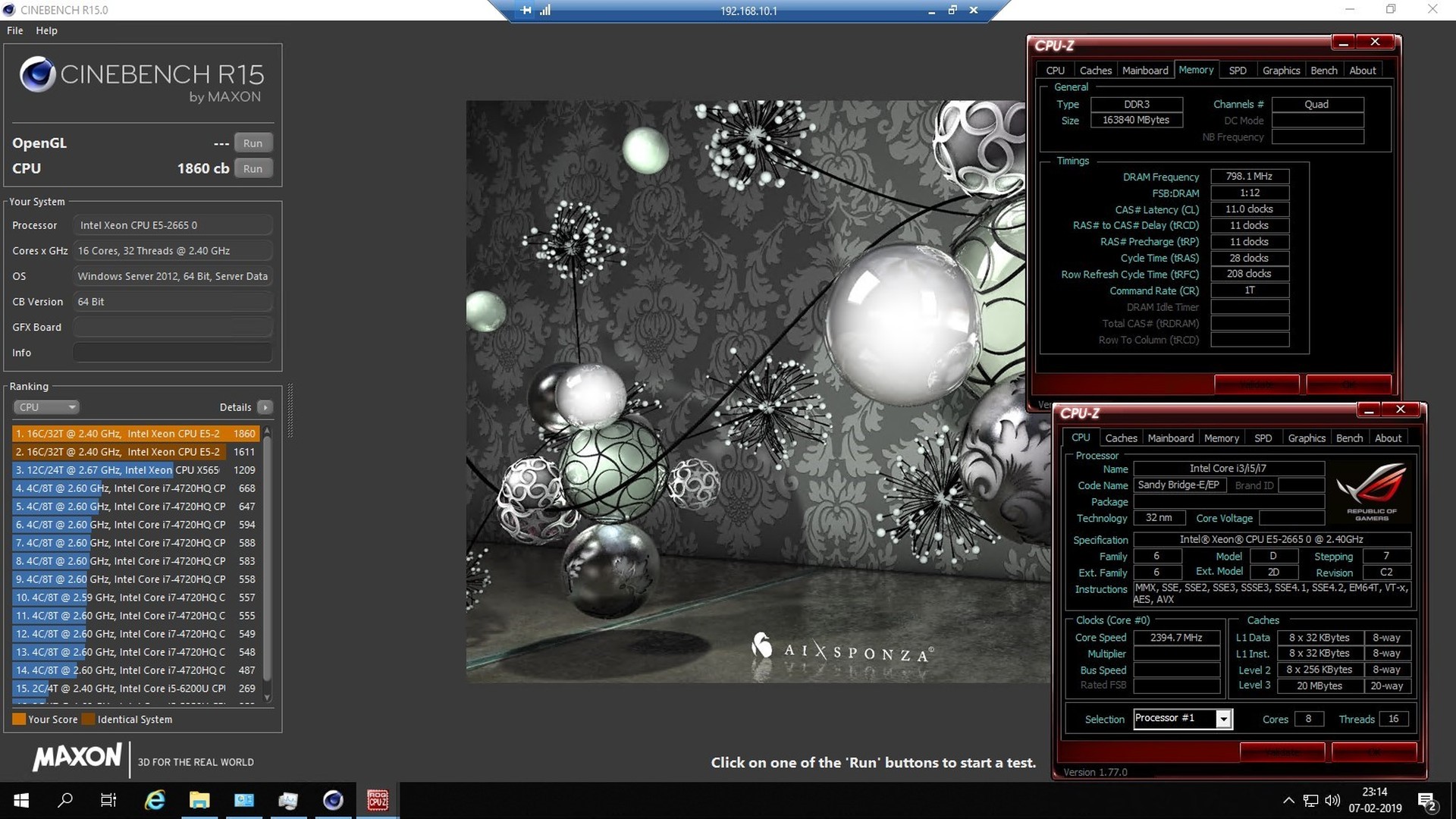The height and width of the screenshot is (819, 1456).
Task: Select ranking row 4 scoring 668
Action: 136,488
